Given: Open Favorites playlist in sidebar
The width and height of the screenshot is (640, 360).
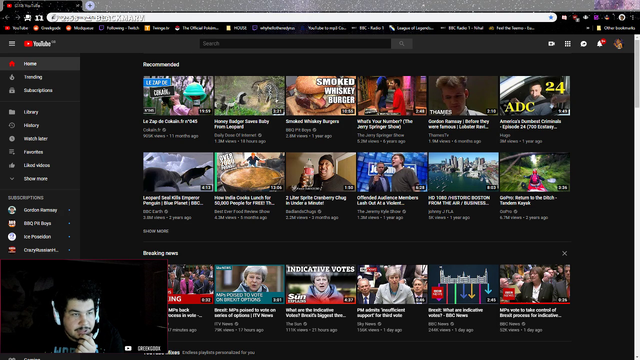Looking at the screenshot, I should [x=40, y=152].
